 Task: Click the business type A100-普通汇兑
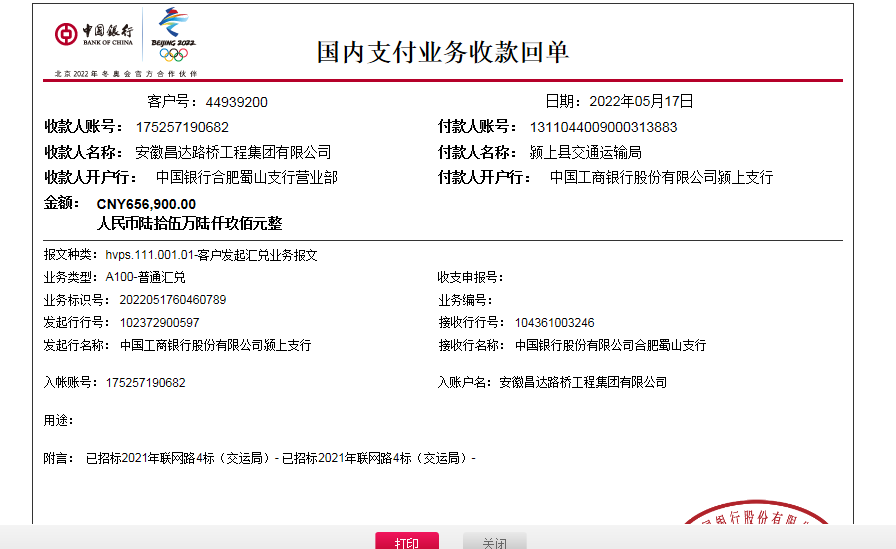point(145,277)
